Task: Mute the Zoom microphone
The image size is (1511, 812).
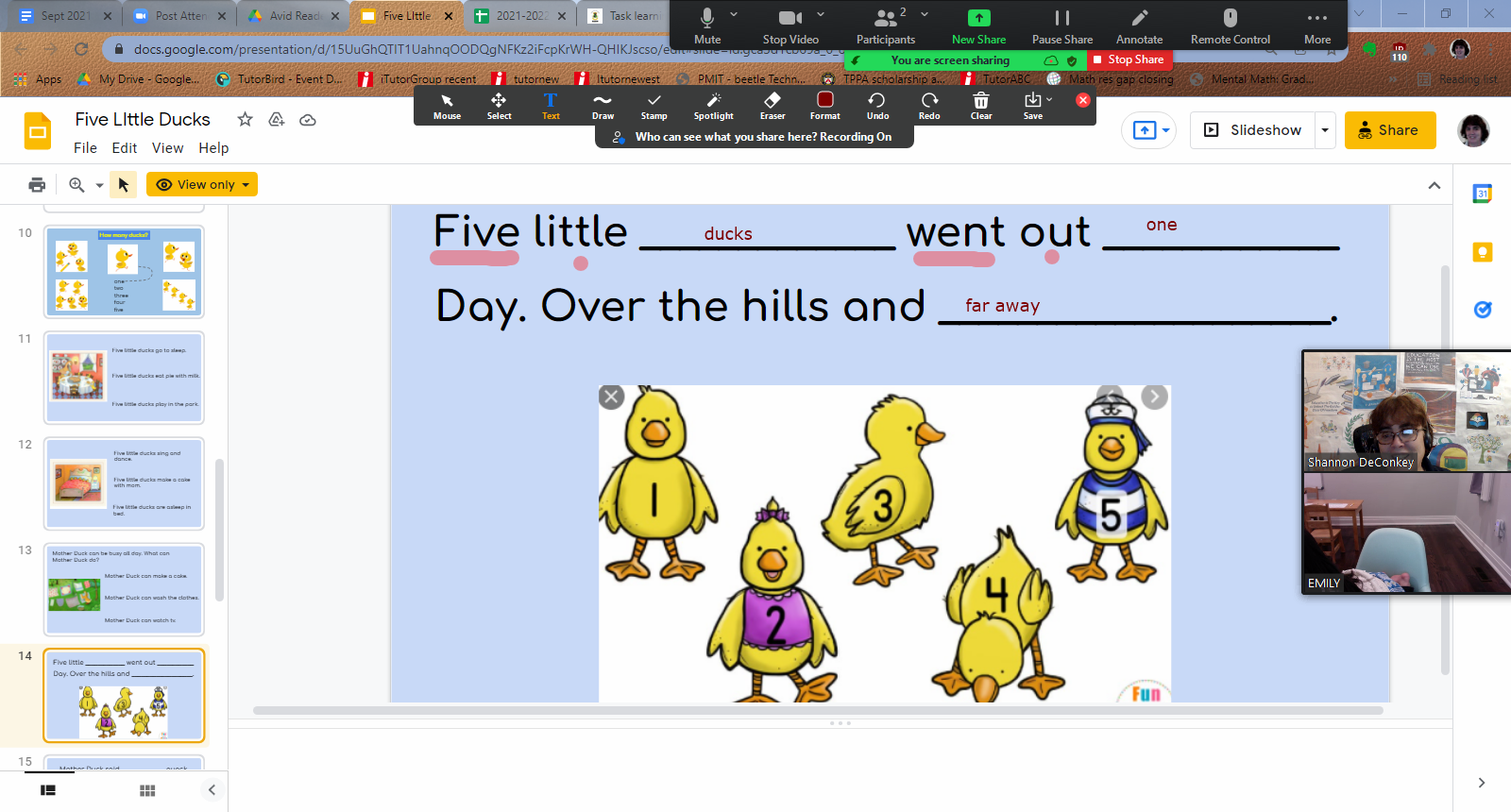Action: click(706, 25)
